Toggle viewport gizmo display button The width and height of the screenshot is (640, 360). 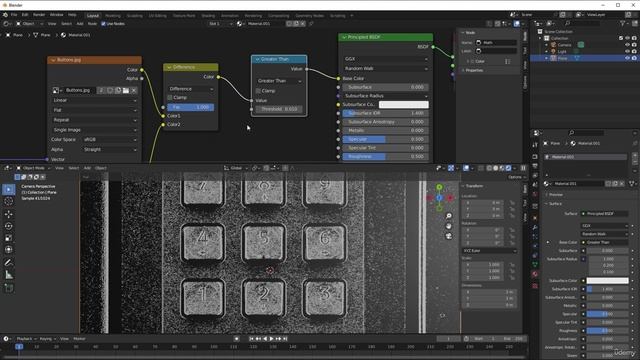pyautogui.click(x=451, y=168)
